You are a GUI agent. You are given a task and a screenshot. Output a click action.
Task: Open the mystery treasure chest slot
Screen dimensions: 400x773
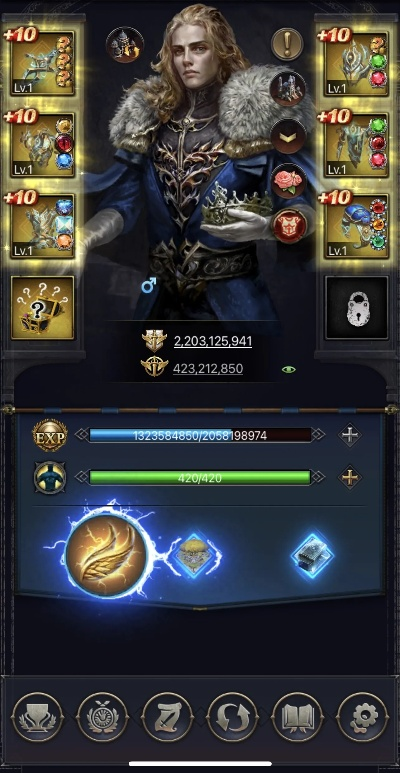click(42, 308)
